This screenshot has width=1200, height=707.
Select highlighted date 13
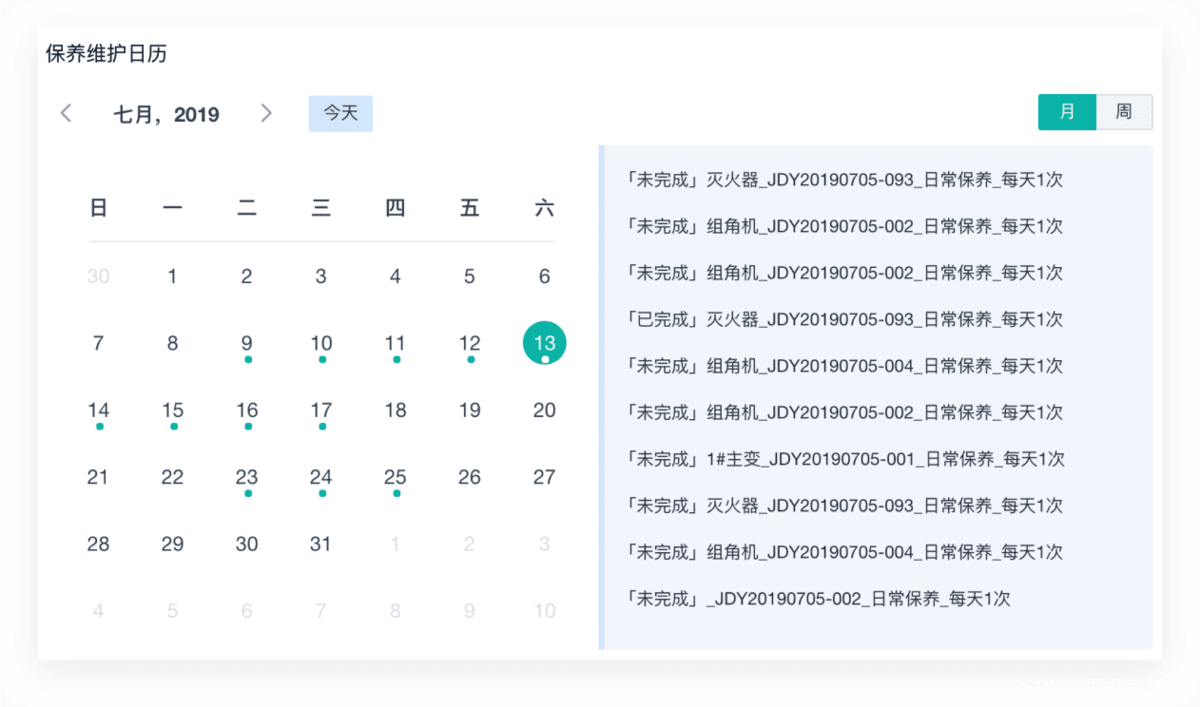[x=544, y=343]
